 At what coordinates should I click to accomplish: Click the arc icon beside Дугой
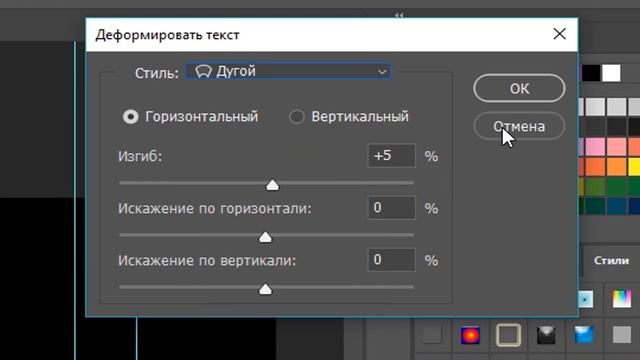(203, 72)
